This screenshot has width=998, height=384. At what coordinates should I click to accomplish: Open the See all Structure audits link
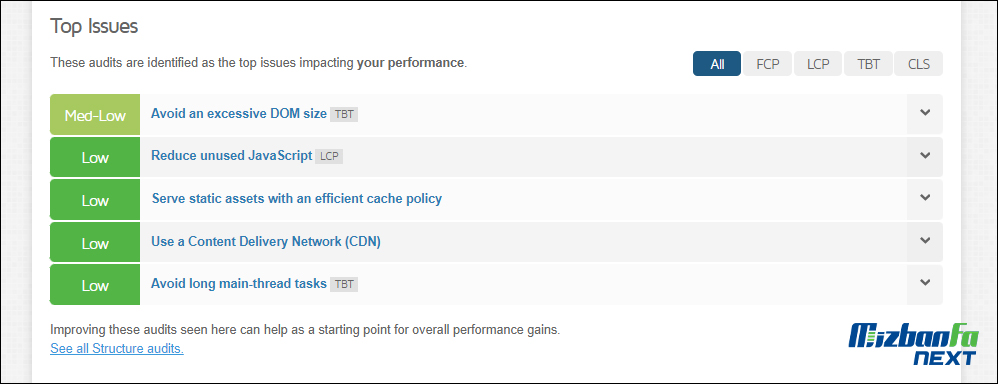(x=117, y=348)
